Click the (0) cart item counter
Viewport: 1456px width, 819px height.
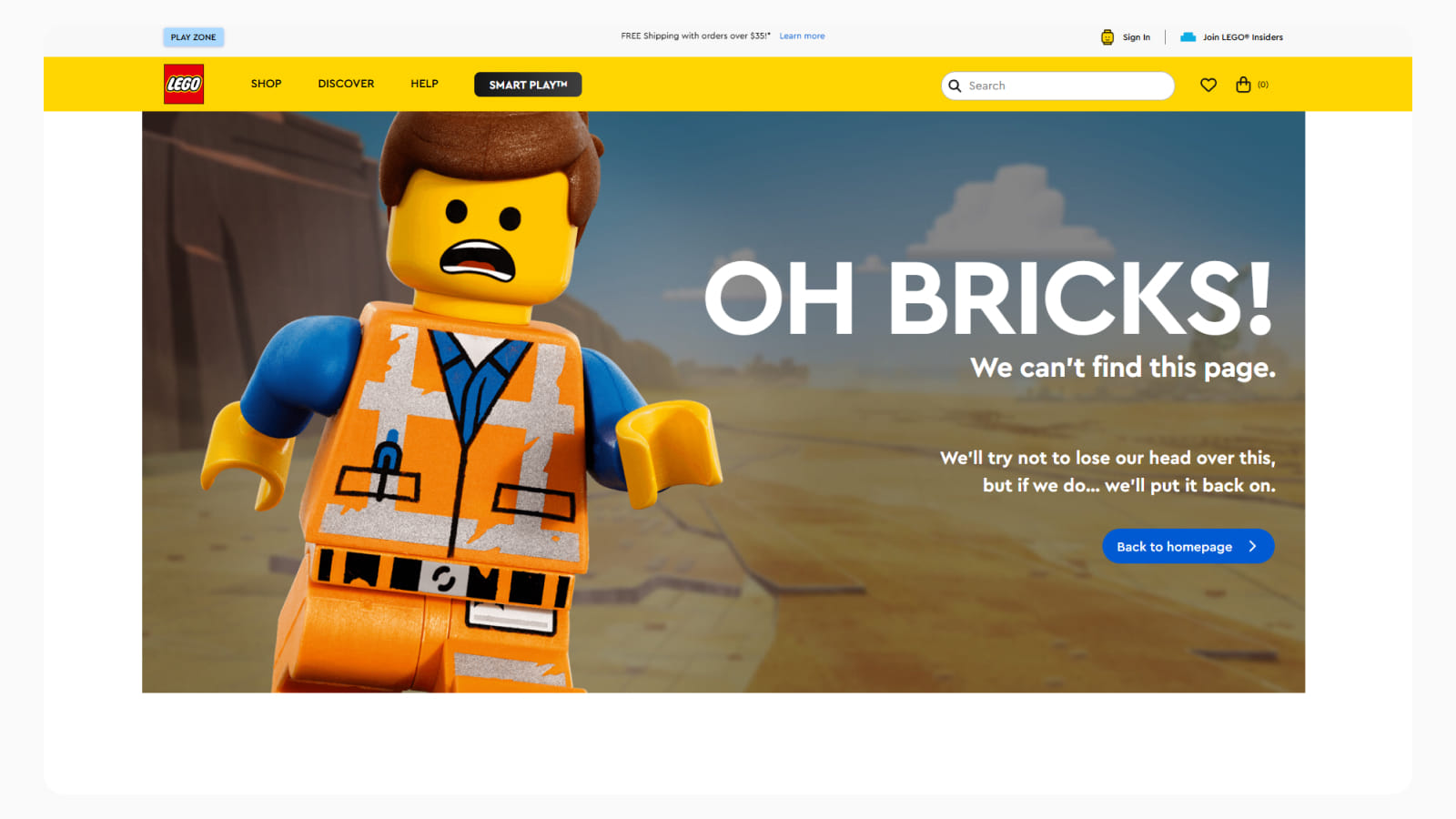[x=1262, y=85]
